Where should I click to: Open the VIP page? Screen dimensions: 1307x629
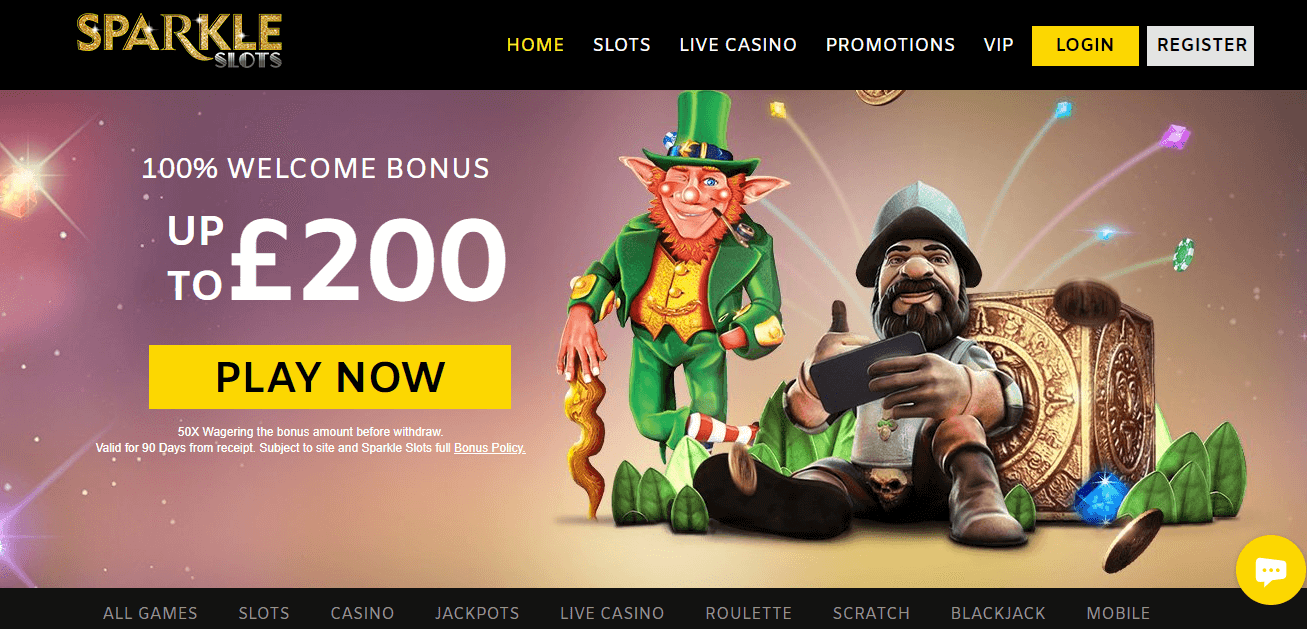pyautogui.click(x=998, y=45)
